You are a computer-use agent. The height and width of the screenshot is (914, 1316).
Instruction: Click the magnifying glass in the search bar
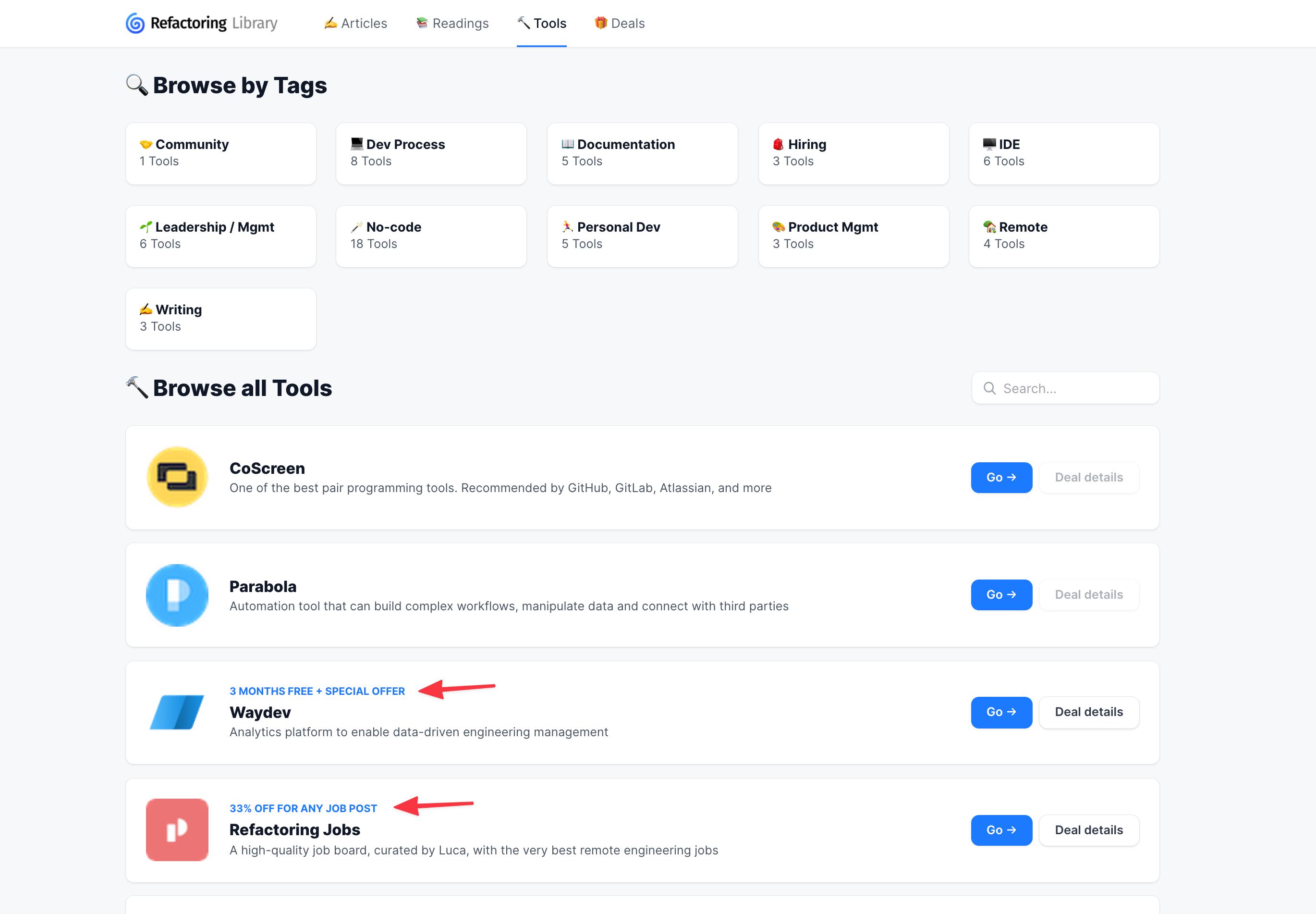(990, 388)
